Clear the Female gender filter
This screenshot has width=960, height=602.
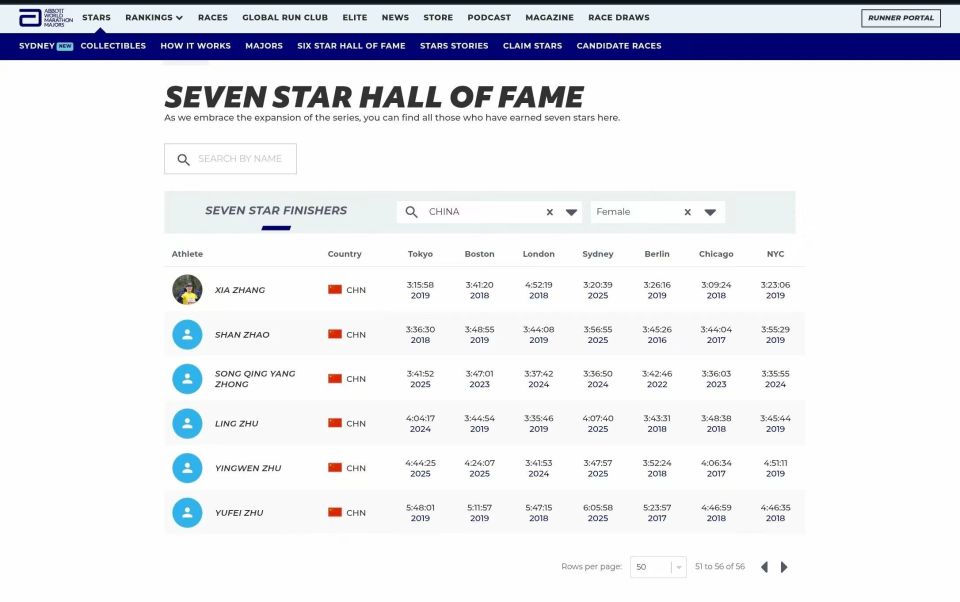click(x=688, y=212)
